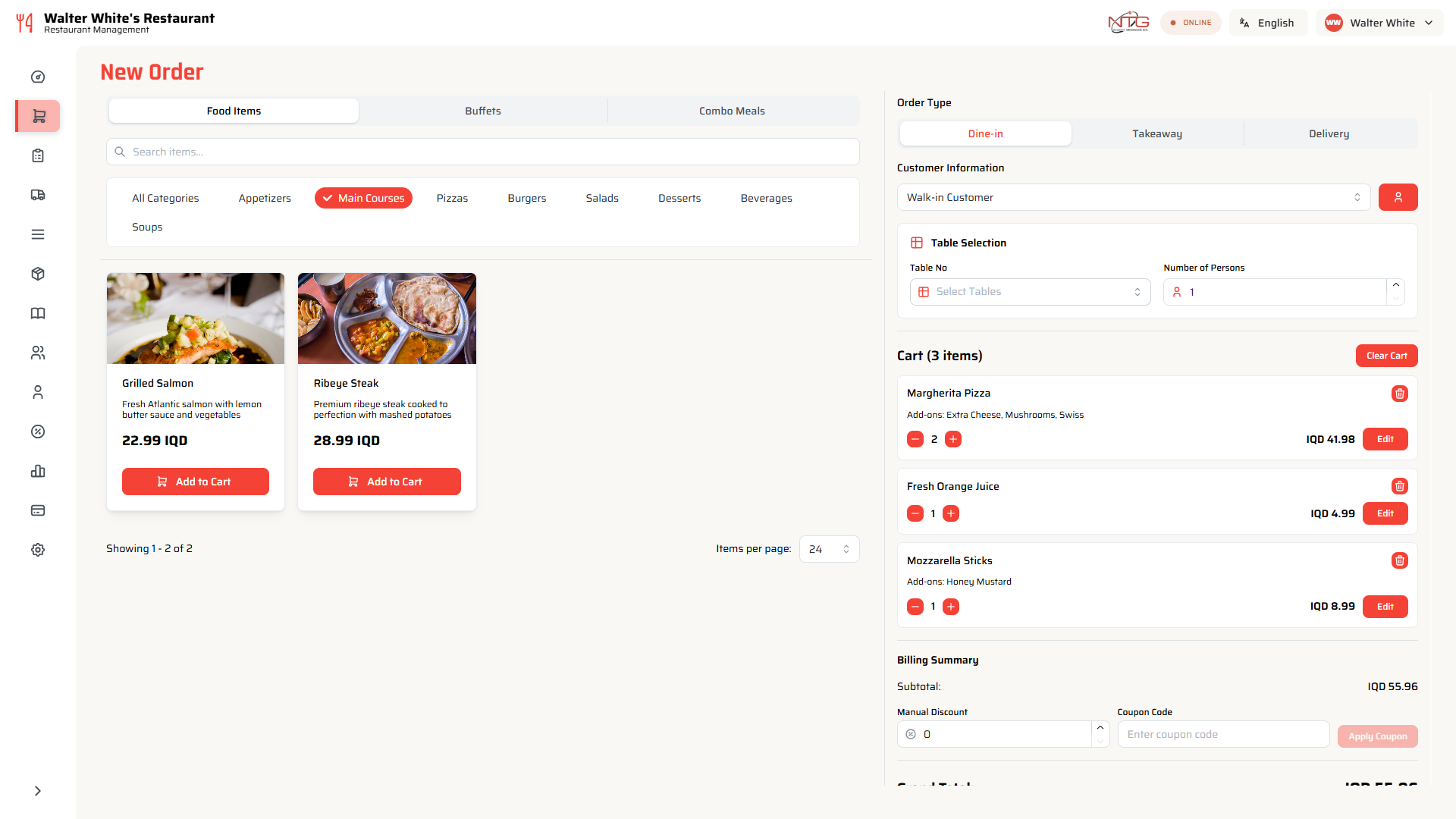Viewport: 1456px width, 819px height.
Task: Select the Soups category filter
Action: [x=147, y=227]
